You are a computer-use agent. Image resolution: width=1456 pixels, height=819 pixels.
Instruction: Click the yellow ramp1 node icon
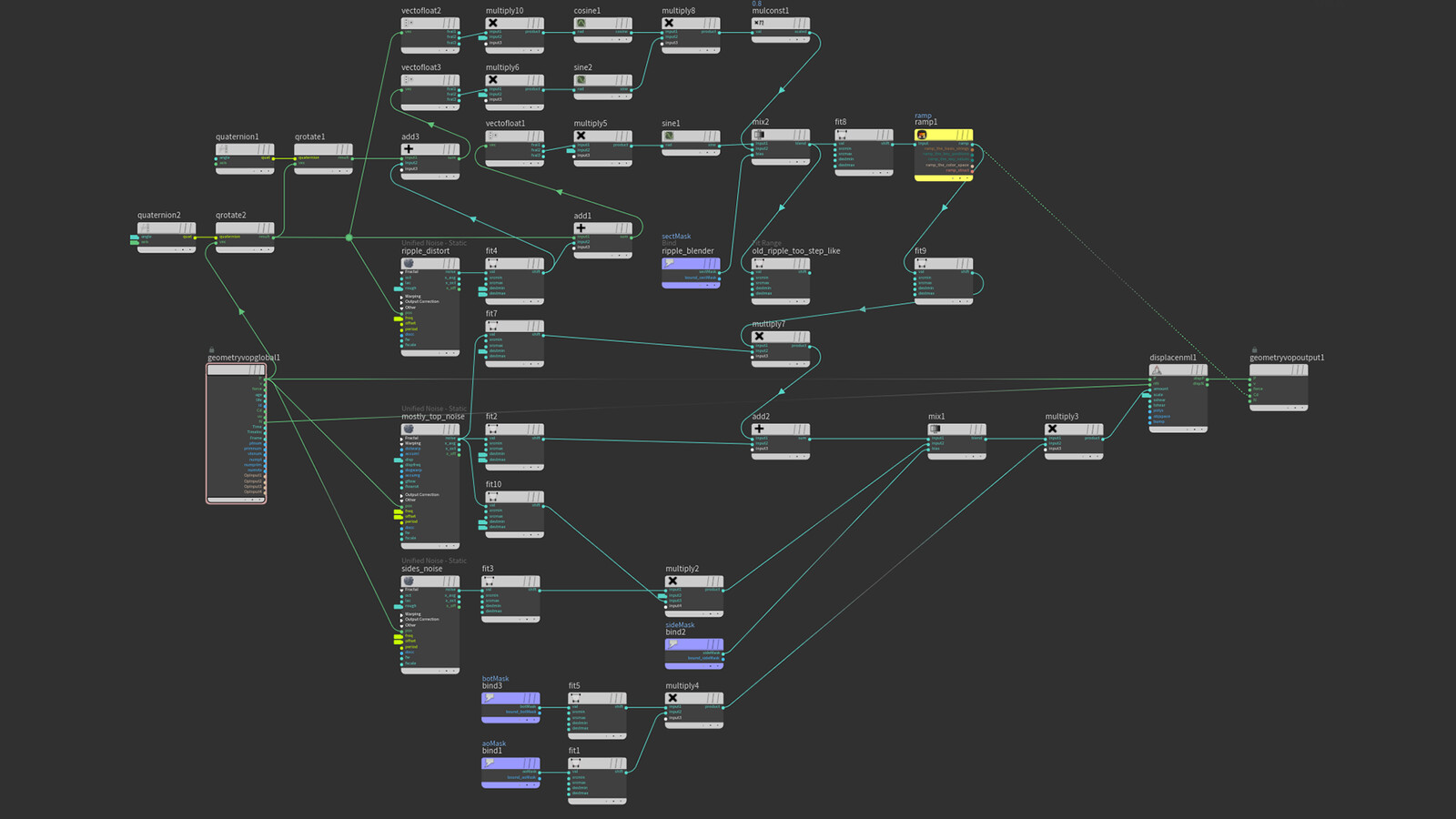922,135
